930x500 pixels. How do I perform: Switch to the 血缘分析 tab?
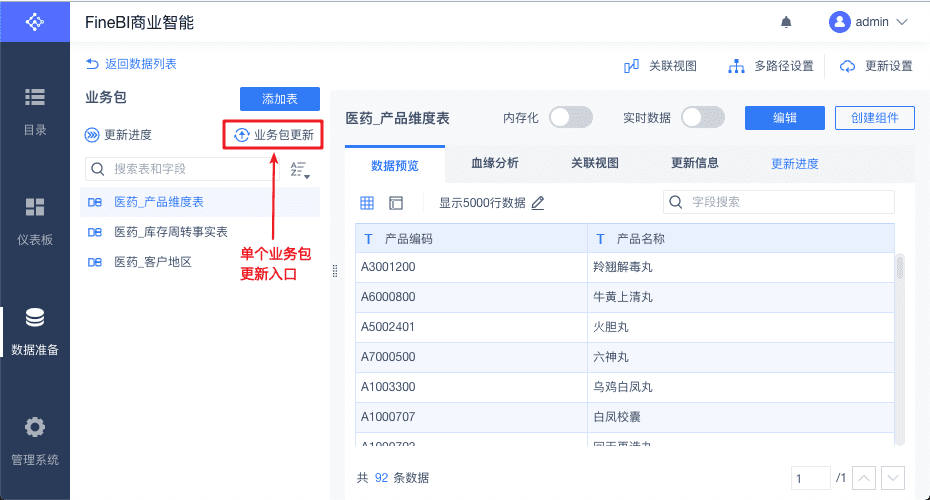[494, 163]
